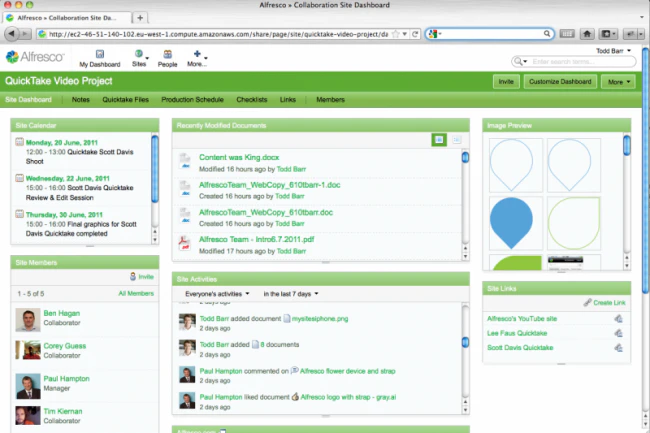Click the Customize Dashboard button
Screen dimensions: 650x433
pos(560,82)
